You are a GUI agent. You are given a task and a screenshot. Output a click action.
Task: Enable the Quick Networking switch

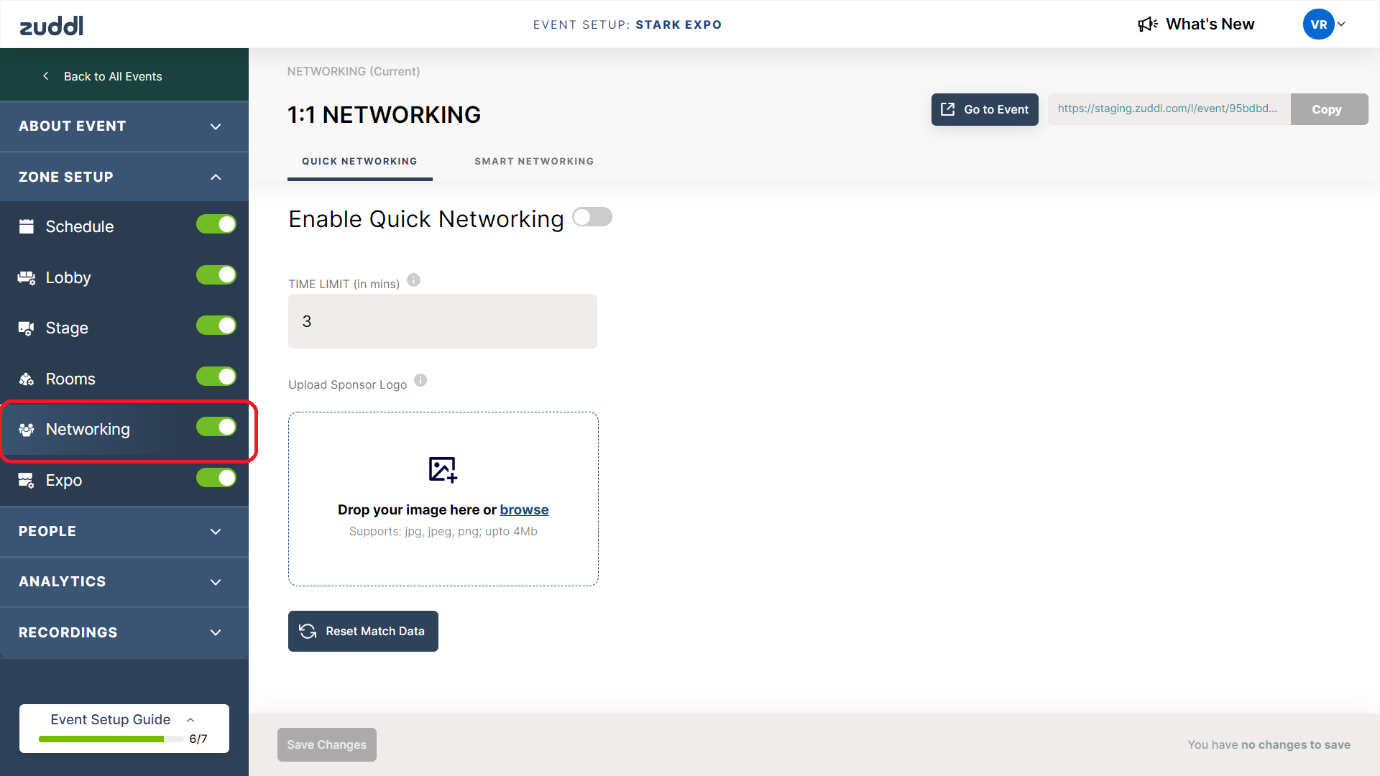(x=592, y=217)
